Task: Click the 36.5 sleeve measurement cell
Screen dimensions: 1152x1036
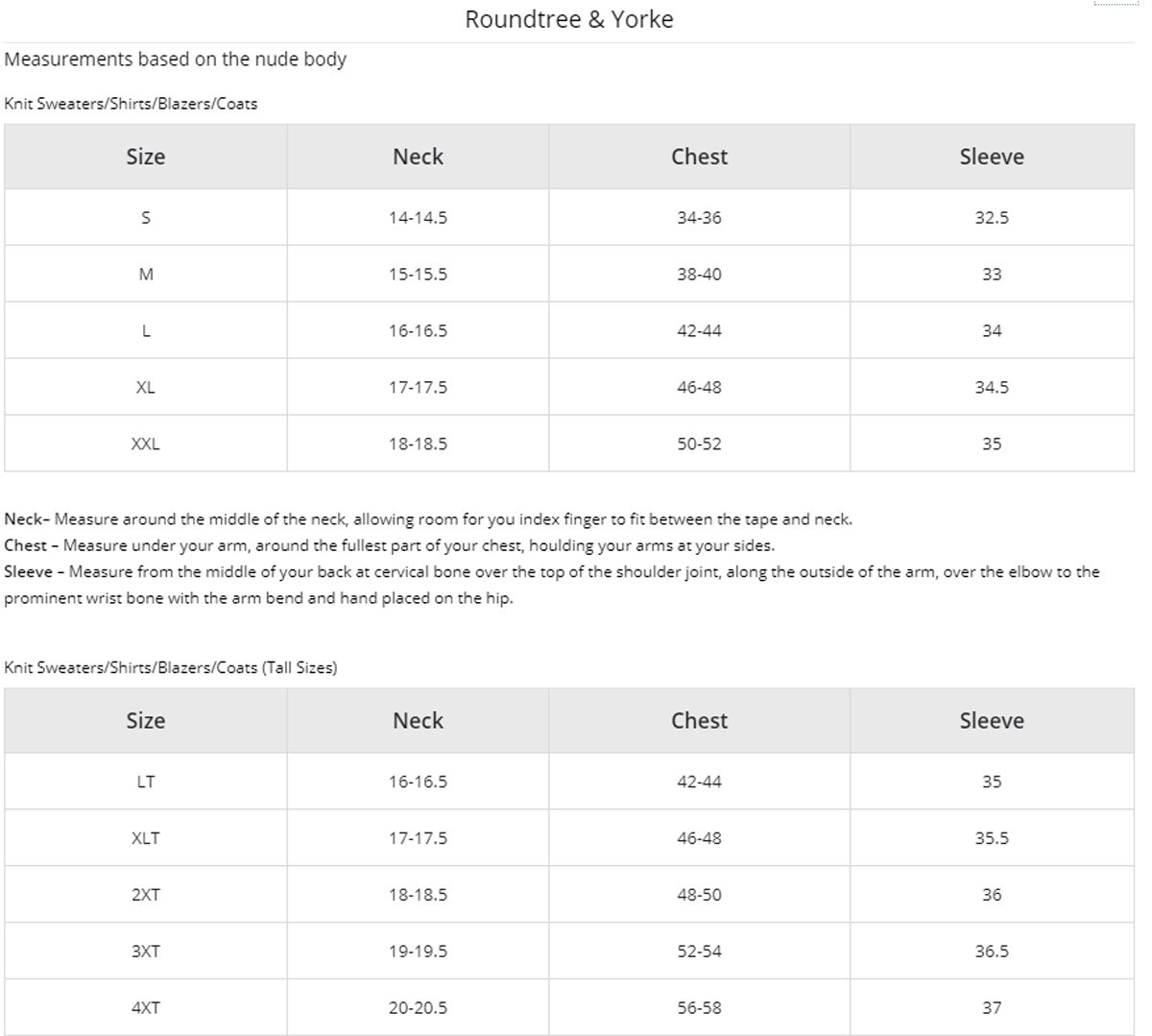Action: pos(992,952)
